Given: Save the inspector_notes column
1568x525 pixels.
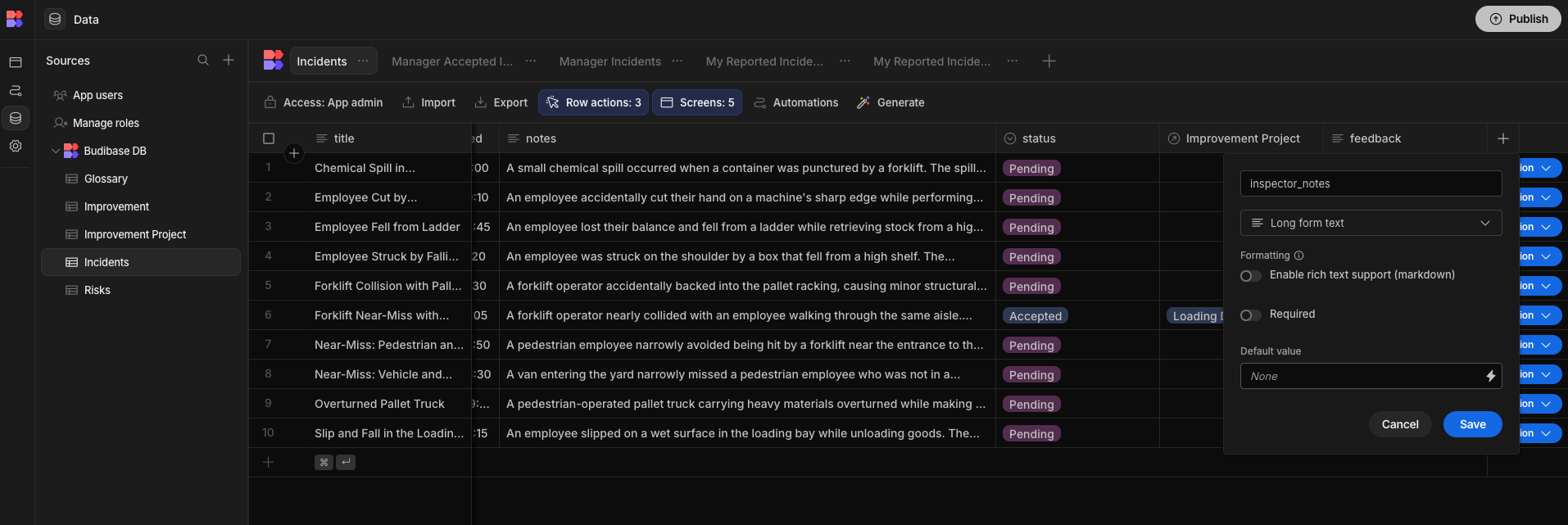Looking at the screenshot, I should coord(1472,424).
